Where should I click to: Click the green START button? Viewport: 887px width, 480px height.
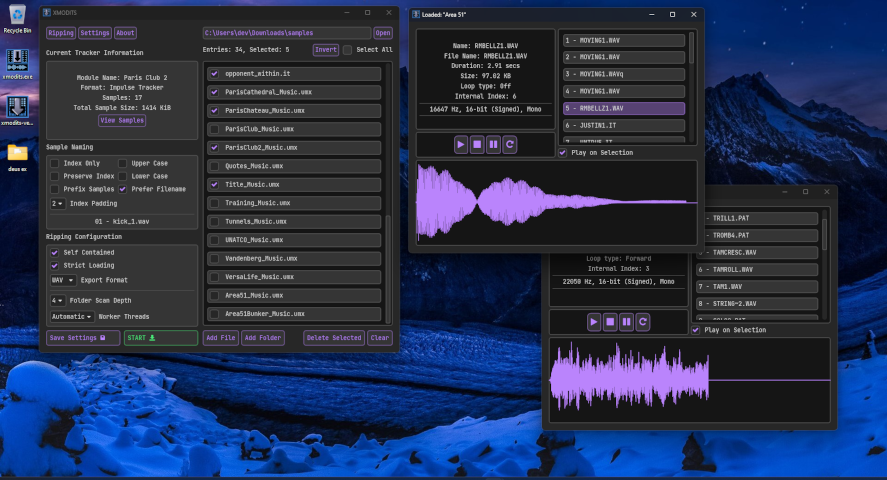pyautogui.click(x=160, y=338)
